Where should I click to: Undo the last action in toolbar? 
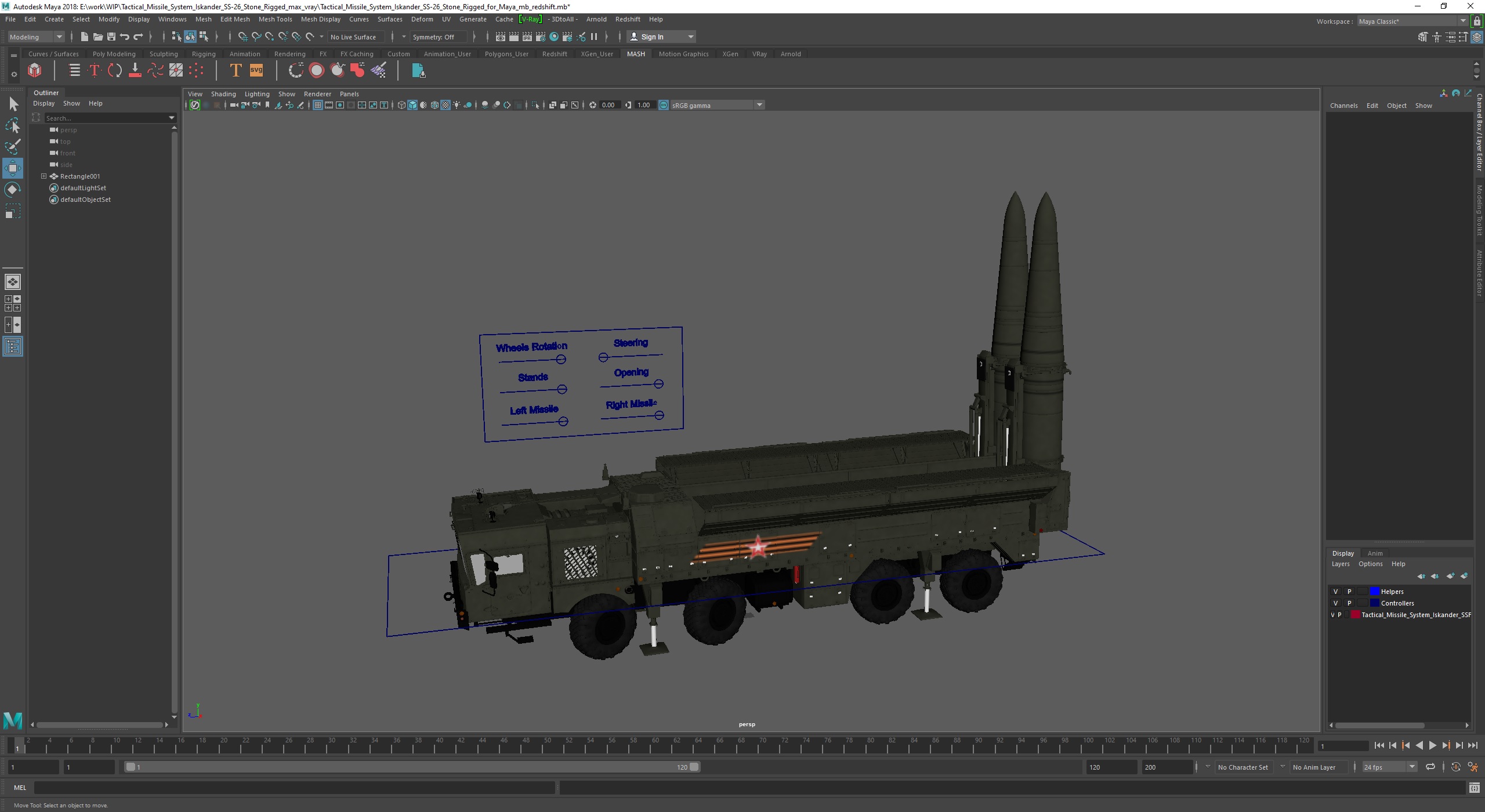[124, 37]
